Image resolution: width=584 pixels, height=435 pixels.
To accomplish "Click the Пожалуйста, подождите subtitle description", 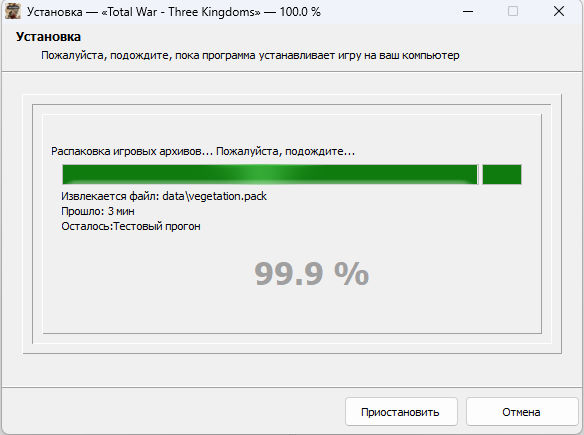I will (250, 55).
